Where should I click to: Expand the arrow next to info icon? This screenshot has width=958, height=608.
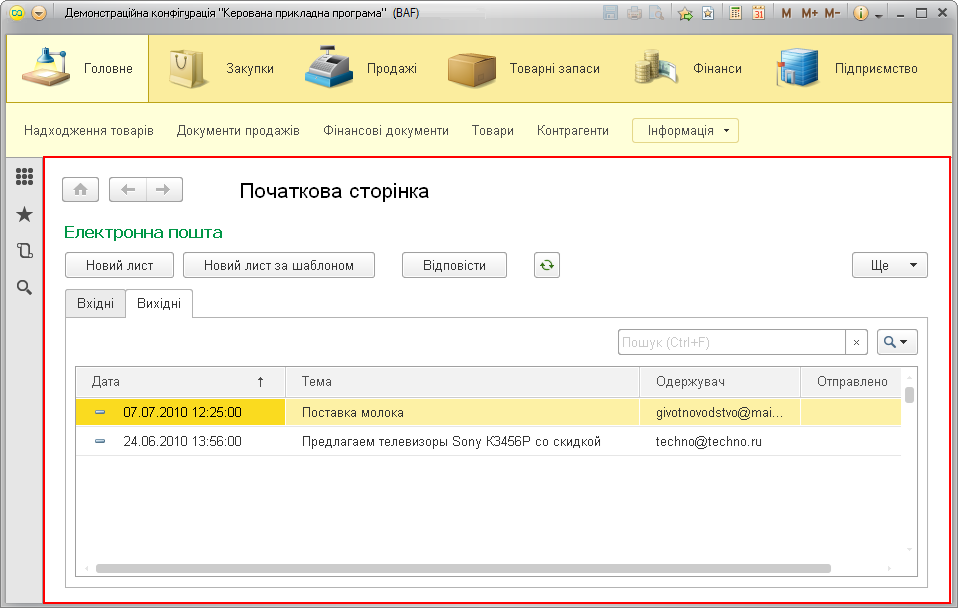(x=879, y=15)
